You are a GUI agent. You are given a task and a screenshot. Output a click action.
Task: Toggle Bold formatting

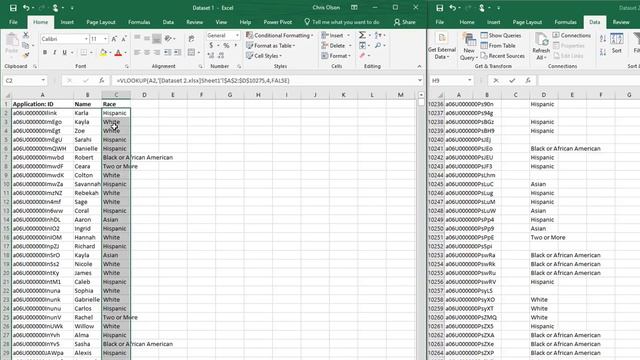point(44,52)
